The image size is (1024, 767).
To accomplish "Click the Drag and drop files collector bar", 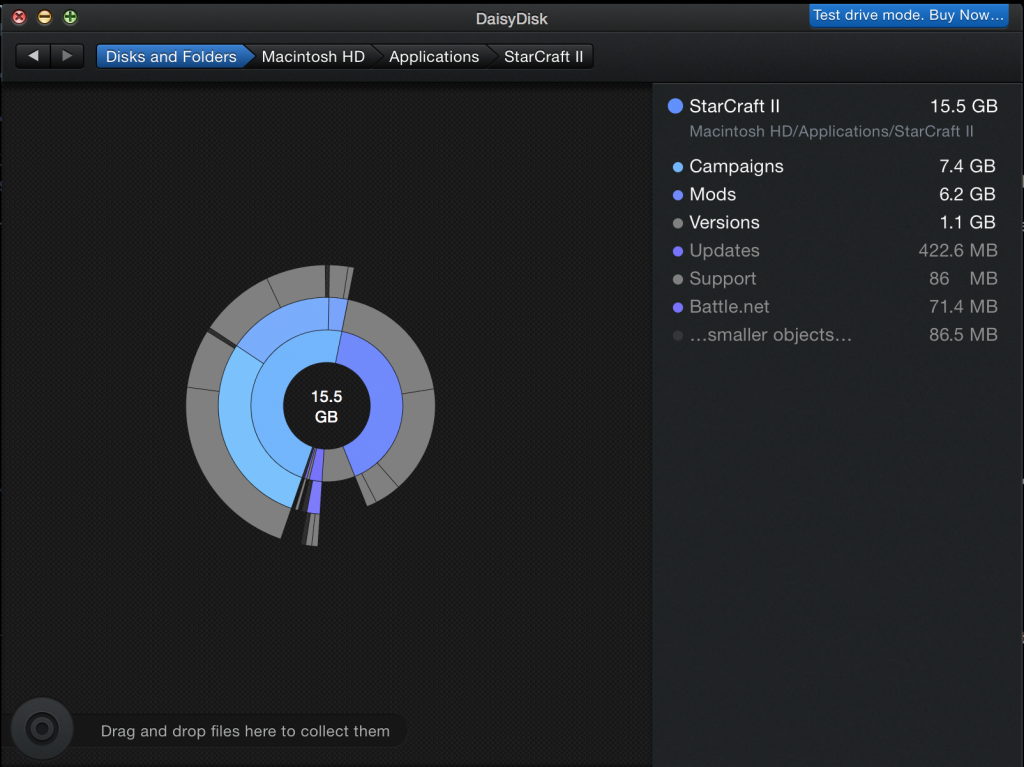I will point(245,730).
